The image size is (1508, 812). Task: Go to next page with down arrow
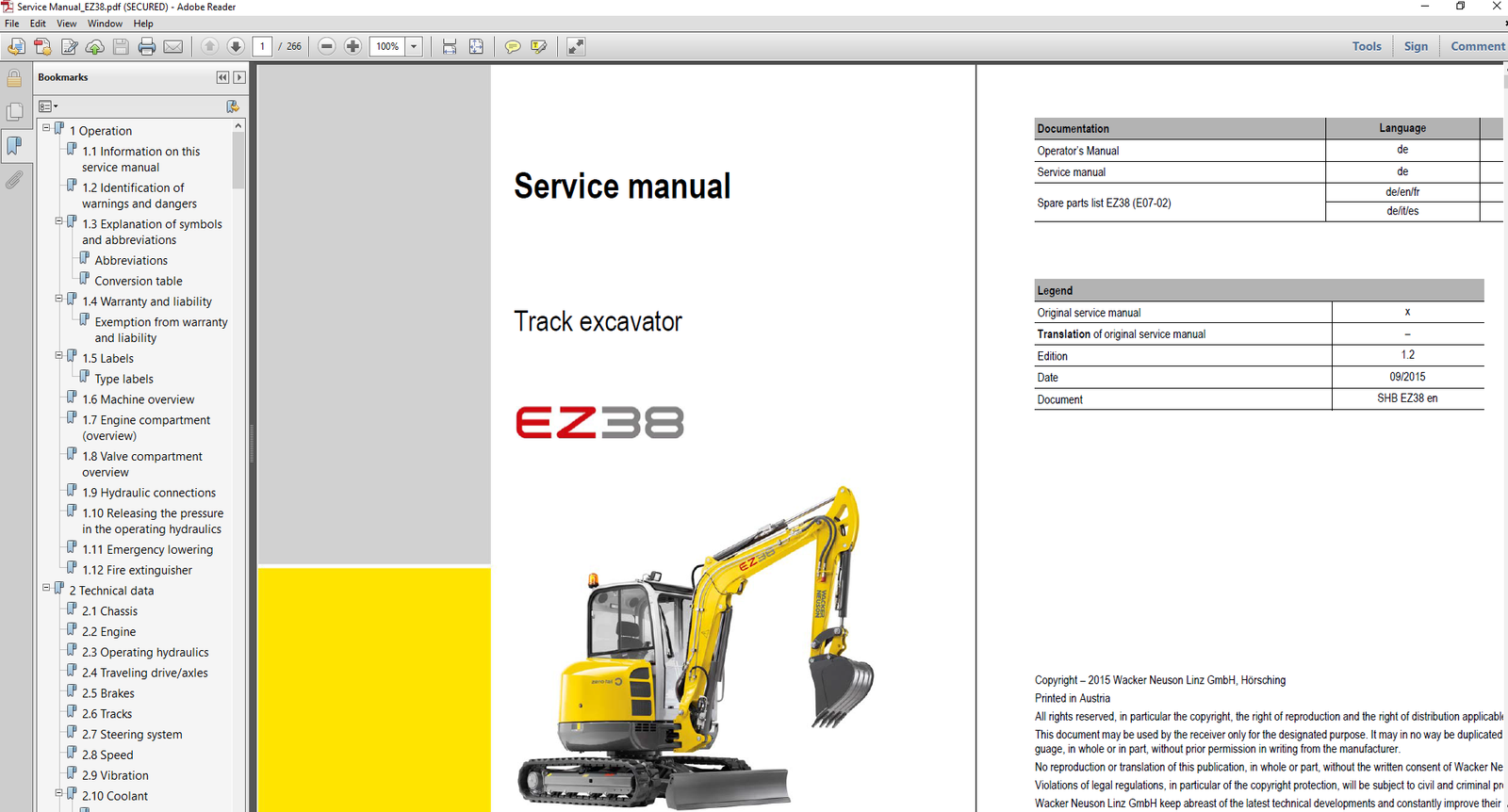tap(236, 46)
